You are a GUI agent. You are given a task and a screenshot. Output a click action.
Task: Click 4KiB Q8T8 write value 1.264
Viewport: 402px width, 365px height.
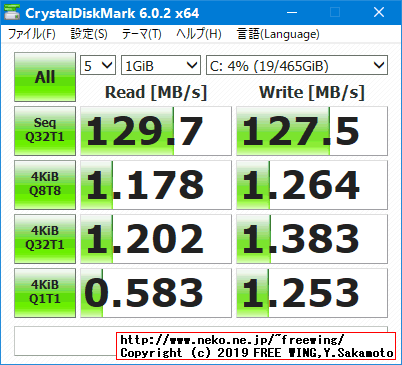312,185
